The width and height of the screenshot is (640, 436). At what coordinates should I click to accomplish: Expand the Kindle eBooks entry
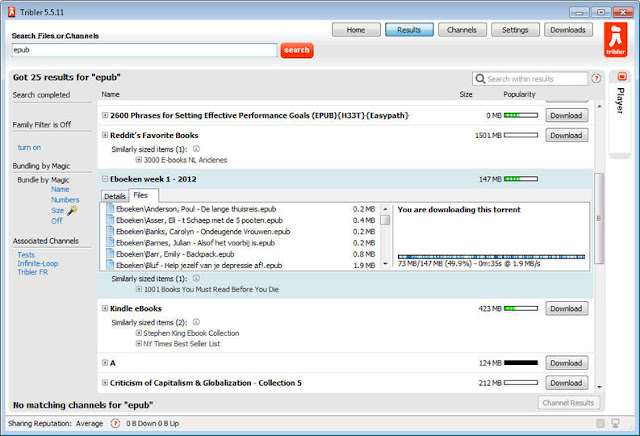click(105, 308)
